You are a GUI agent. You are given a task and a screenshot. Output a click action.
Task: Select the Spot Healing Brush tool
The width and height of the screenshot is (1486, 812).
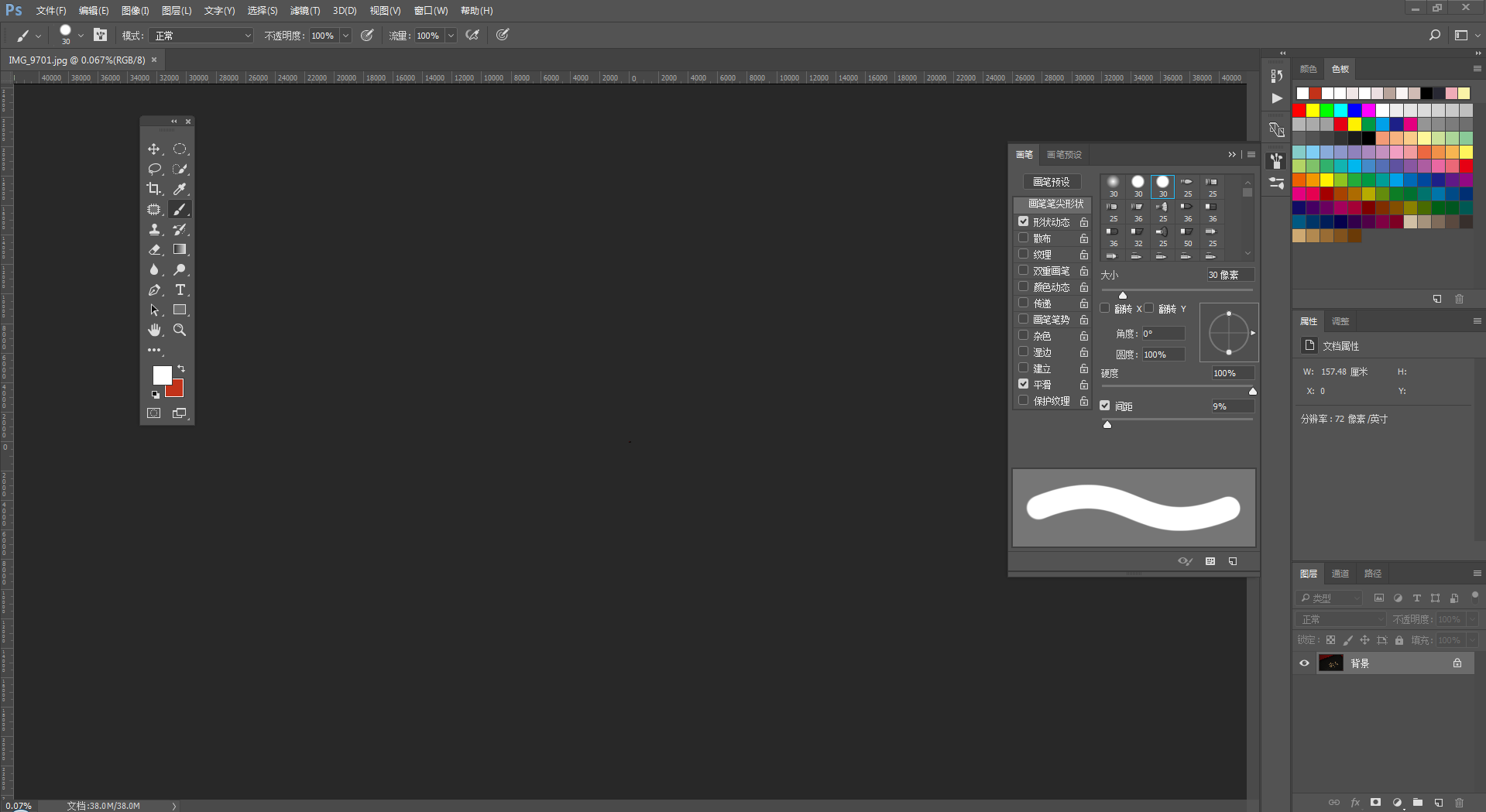(154, 209)
